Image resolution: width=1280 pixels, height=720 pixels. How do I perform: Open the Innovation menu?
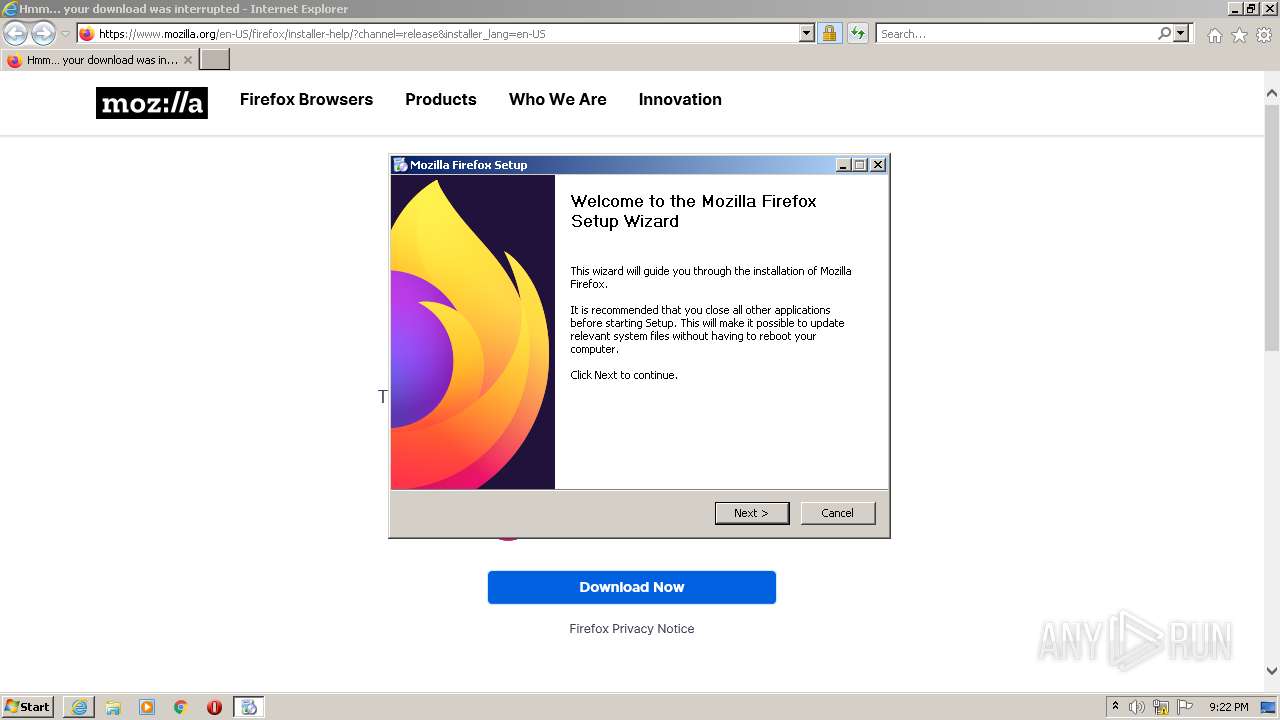point(680,99)
